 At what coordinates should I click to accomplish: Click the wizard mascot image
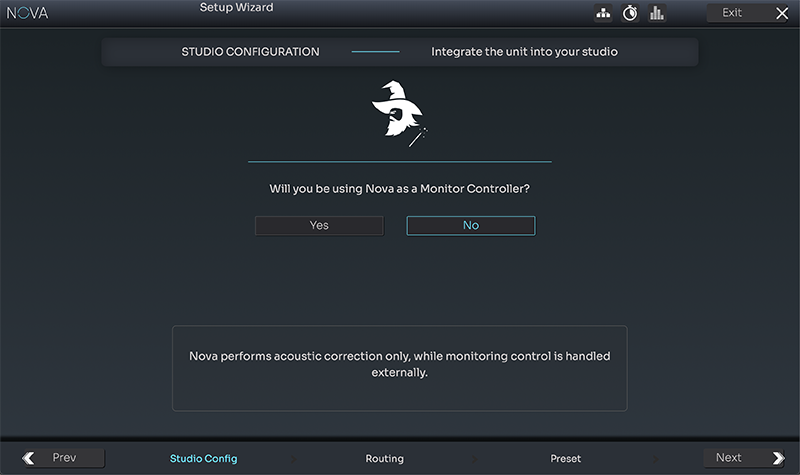point(399,113)
